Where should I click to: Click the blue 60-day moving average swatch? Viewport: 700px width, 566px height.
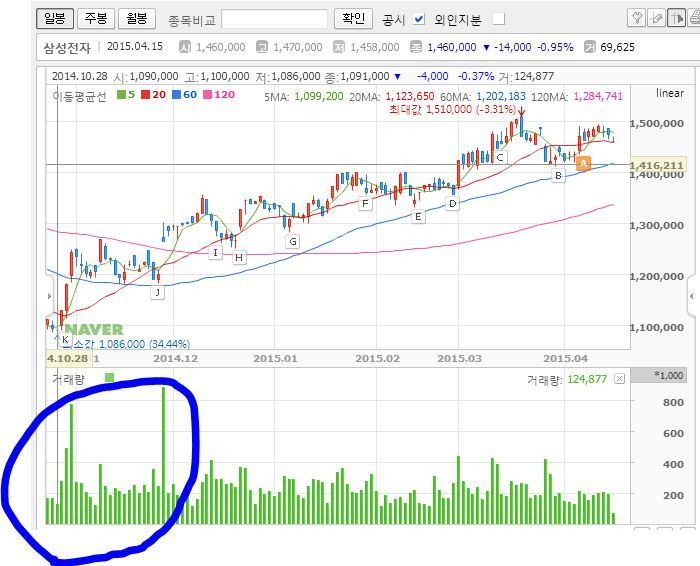pos(177,94)
